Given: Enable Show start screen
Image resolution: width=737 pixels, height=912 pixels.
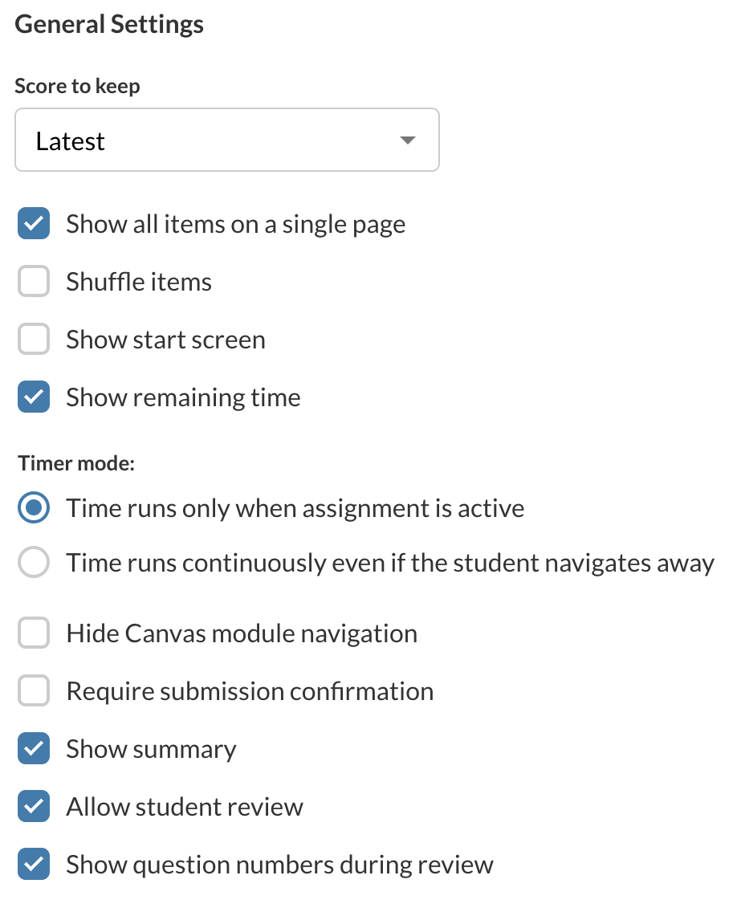Looking at the screenshot, I should point(33,339).
